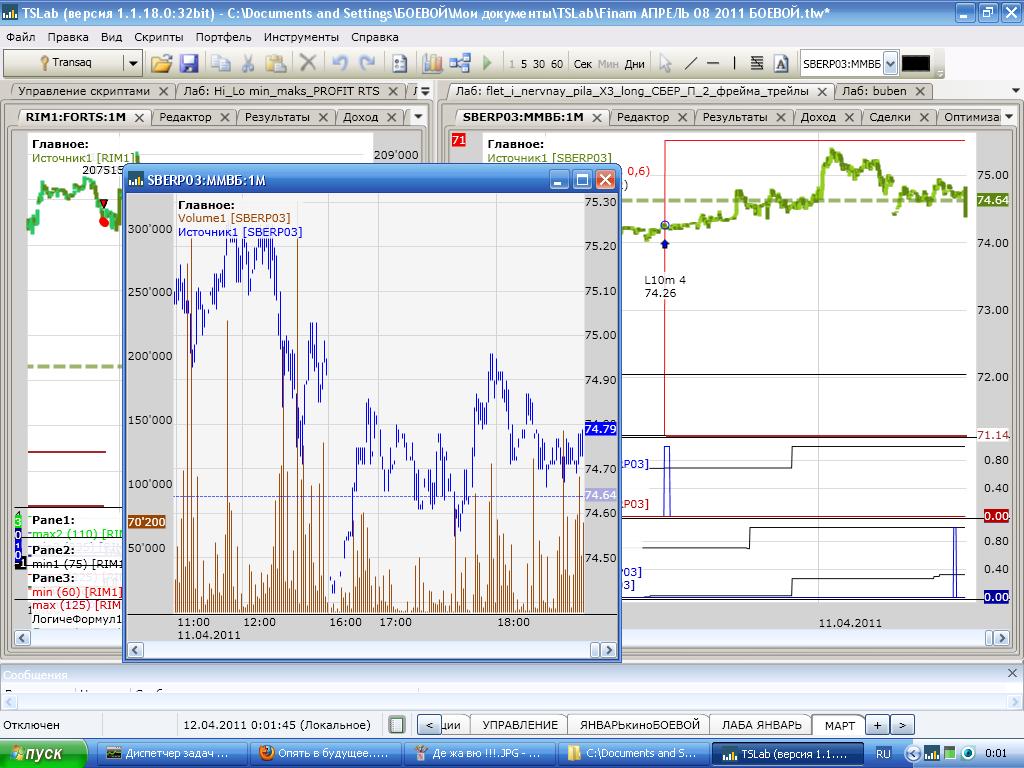The width and height of the screenshot is (1024, 768).
Task: Click the plus button to add workspace
Action: (x=876, y=725)
